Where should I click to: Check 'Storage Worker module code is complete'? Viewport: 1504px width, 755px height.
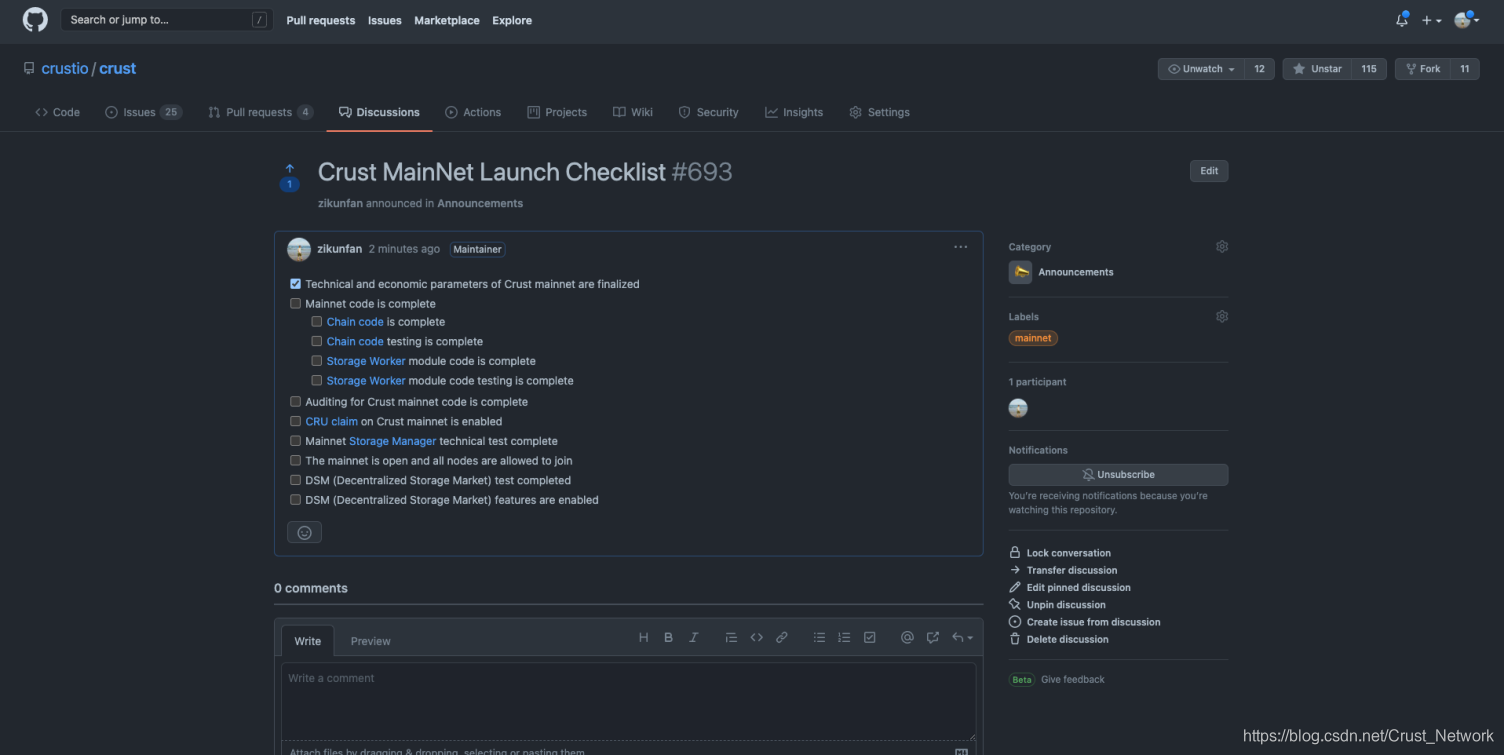coord(317,361)
